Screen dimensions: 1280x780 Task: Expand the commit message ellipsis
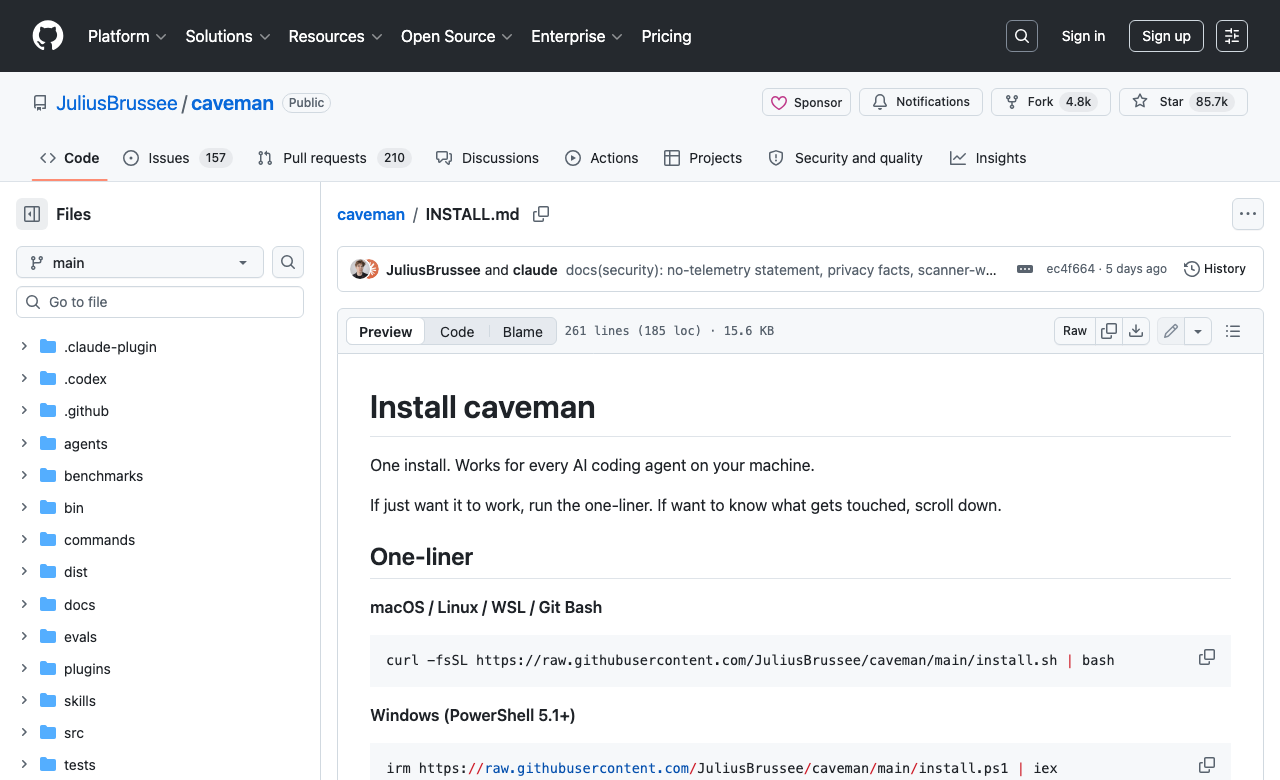[1025, 269]
